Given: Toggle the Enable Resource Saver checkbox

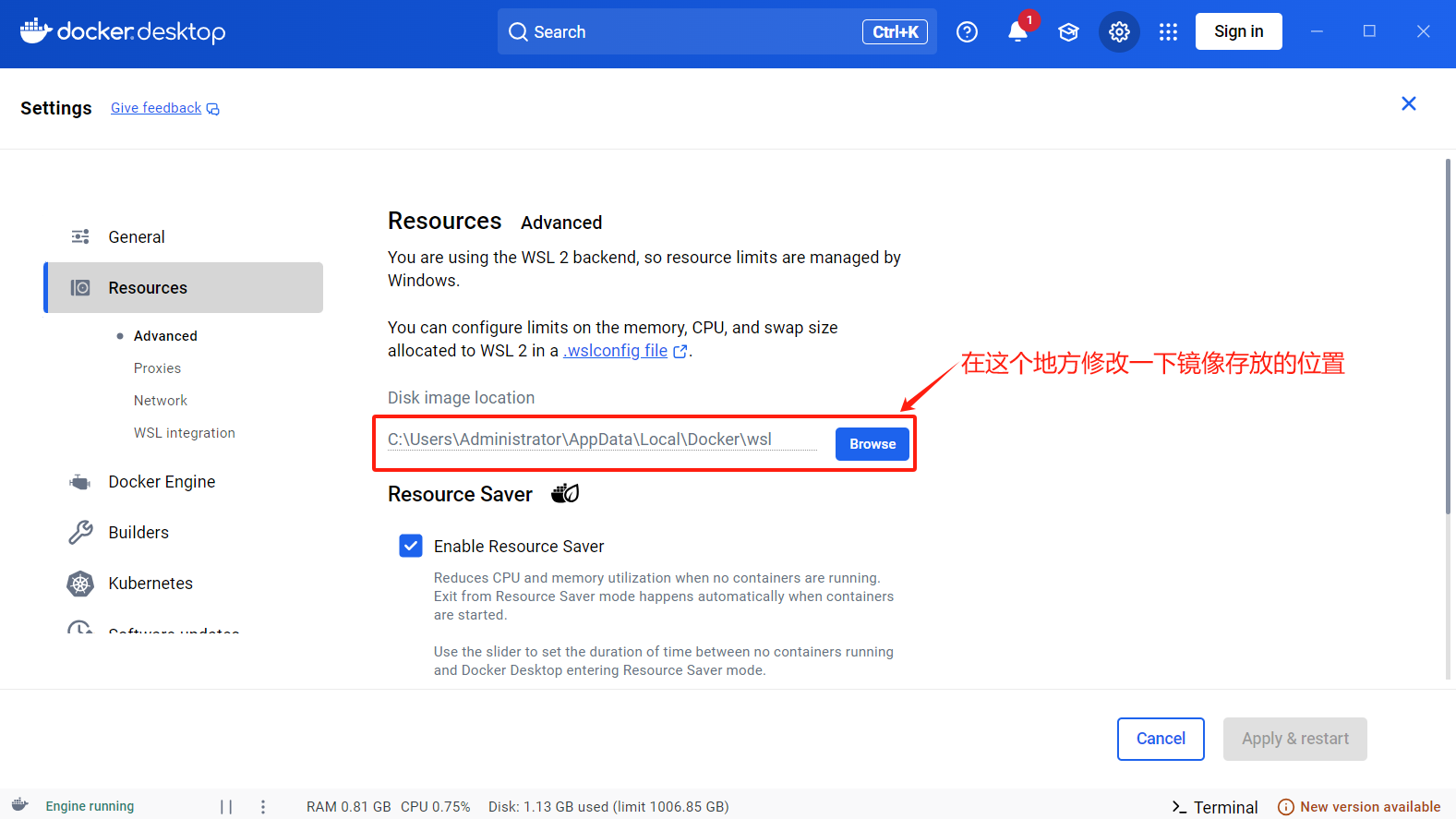Looking at the screenshot, I should [x=411, y=546].
